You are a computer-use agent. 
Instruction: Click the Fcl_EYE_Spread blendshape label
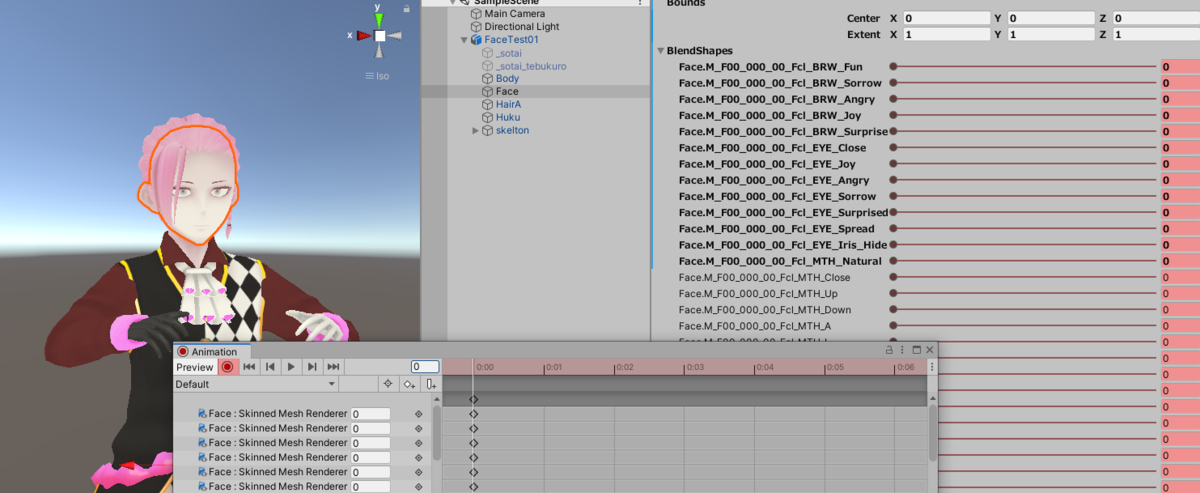[x=777, y=229]
